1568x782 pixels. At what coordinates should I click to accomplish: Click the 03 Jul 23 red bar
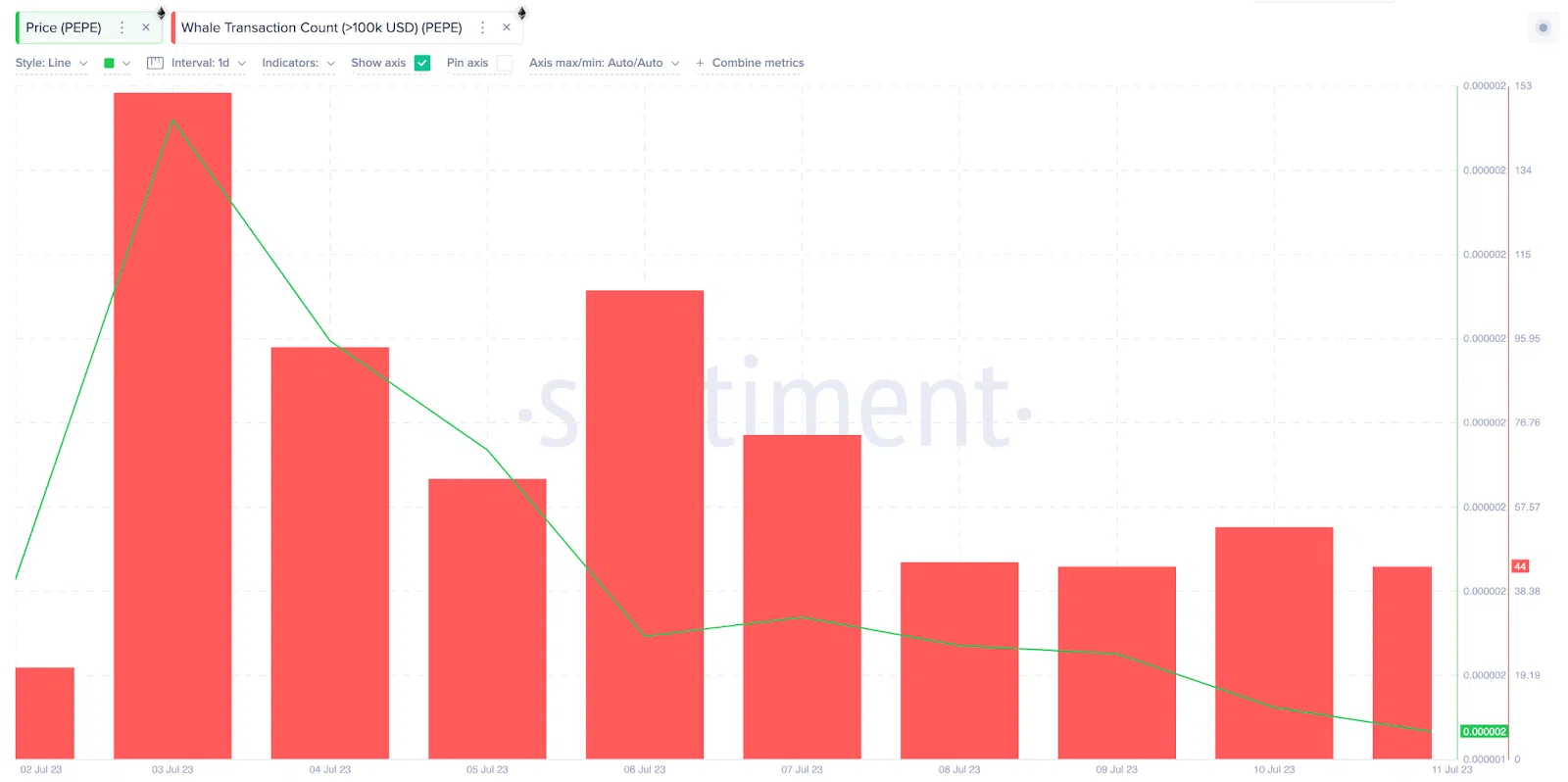pyautogui.click(x=172, y=425)
